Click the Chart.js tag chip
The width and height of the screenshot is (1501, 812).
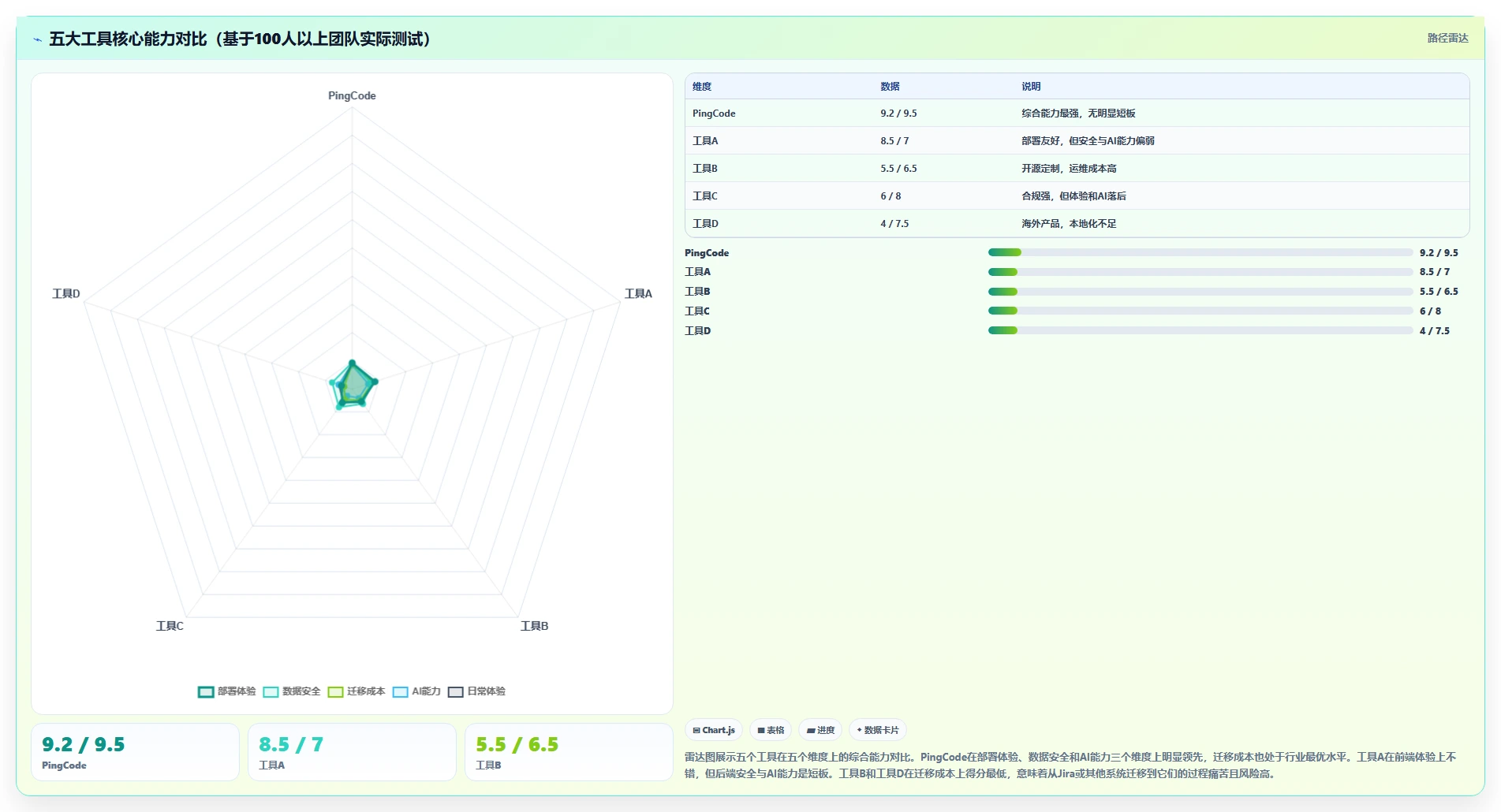[714, 730]
